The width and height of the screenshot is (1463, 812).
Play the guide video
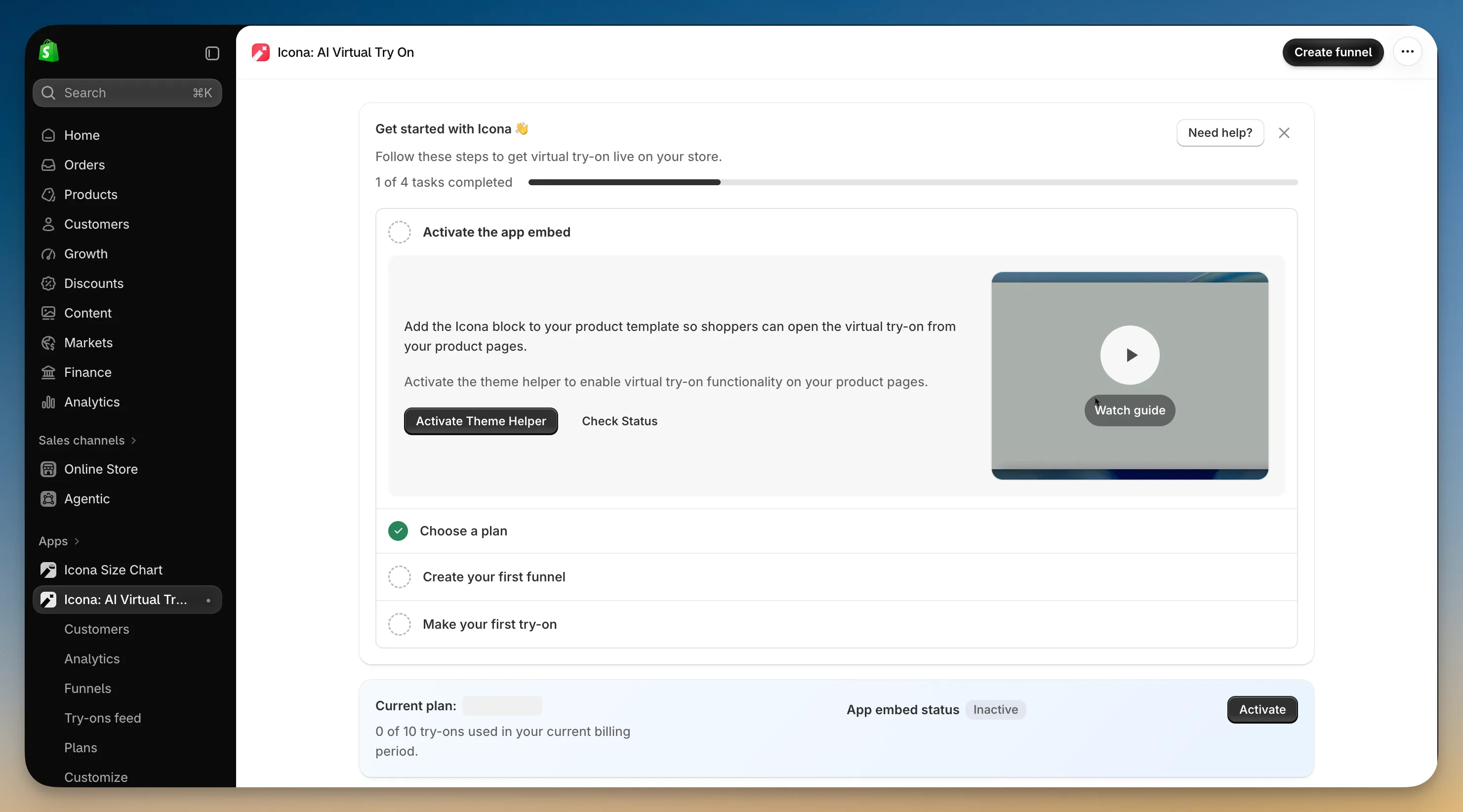pyautogui.click(x=1130, y=355)
